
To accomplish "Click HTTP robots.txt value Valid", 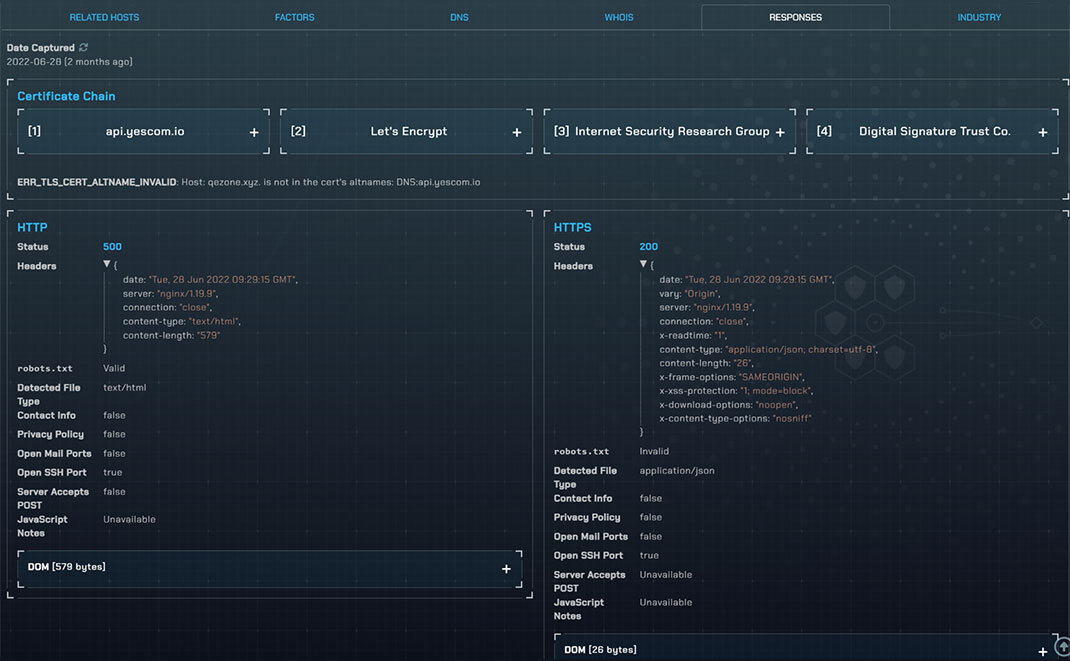I will [x=114, y=368].
